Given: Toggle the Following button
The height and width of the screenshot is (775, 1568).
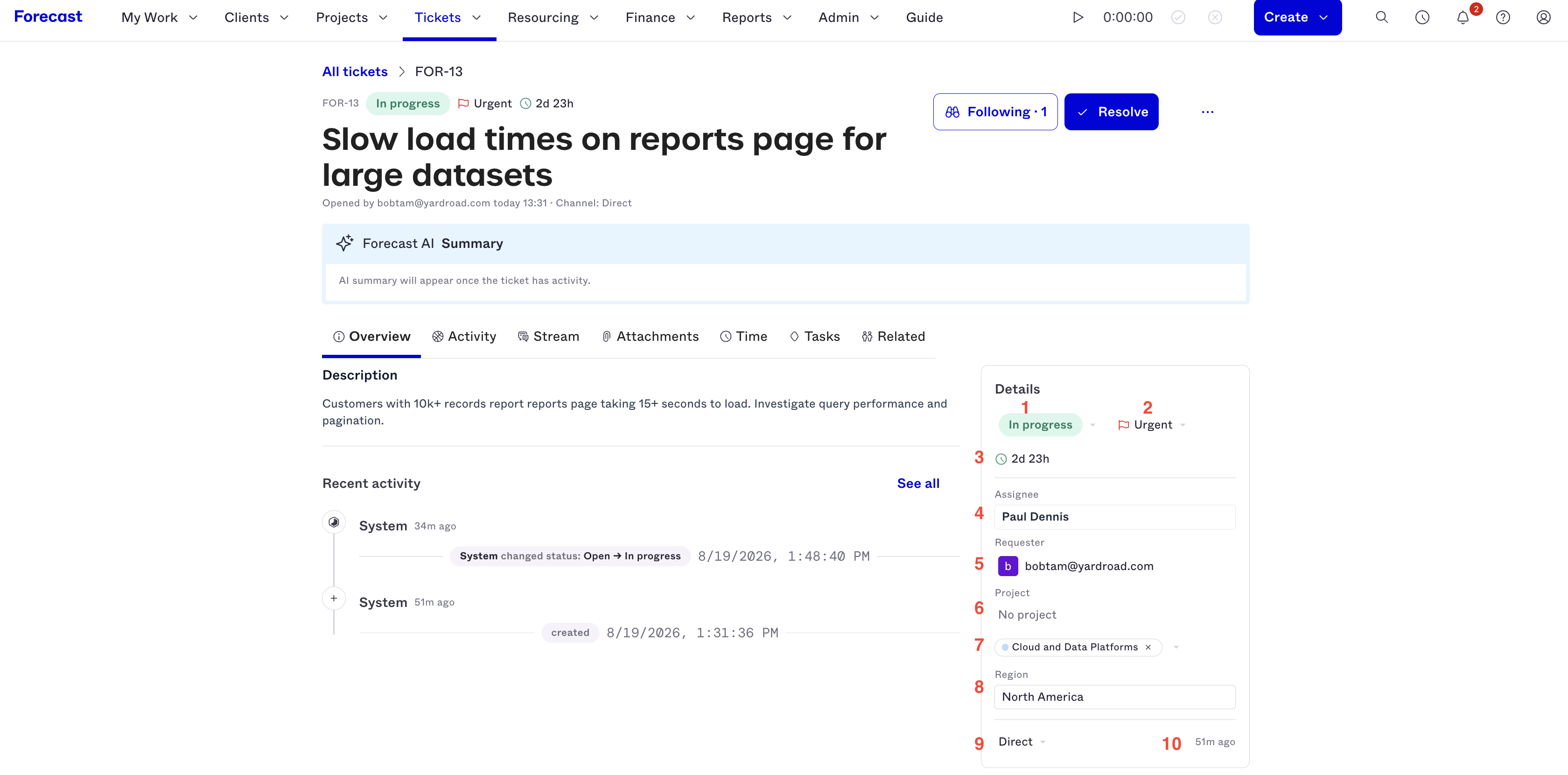Looking at the screenshot, I should coord(995,112).
